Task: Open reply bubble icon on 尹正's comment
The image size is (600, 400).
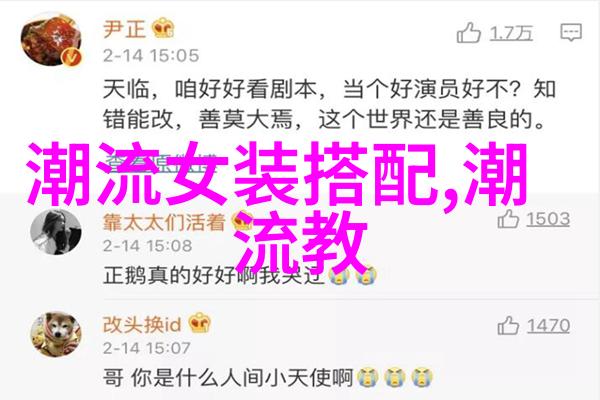Action: [571, 33]
